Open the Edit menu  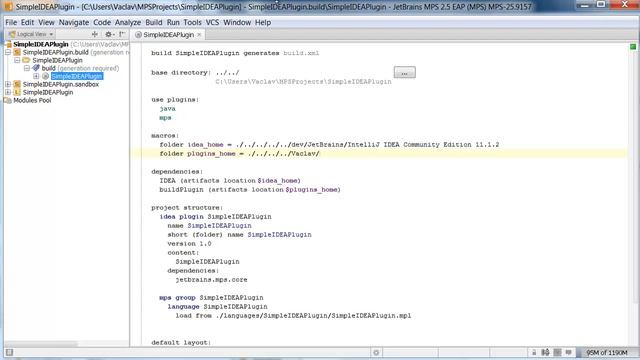click(x=27, y=22)
